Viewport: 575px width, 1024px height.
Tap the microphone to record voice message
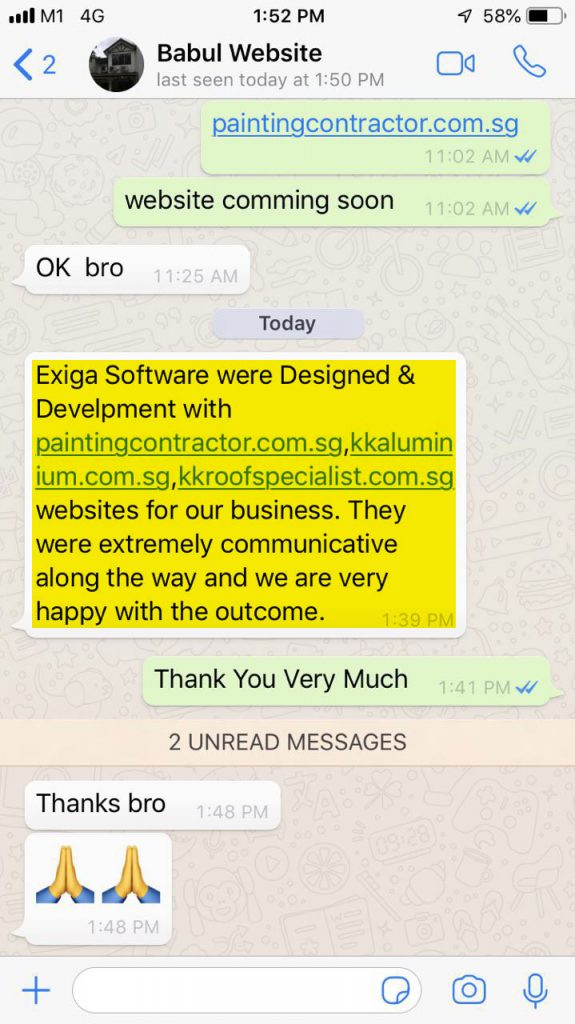point(535,991)
